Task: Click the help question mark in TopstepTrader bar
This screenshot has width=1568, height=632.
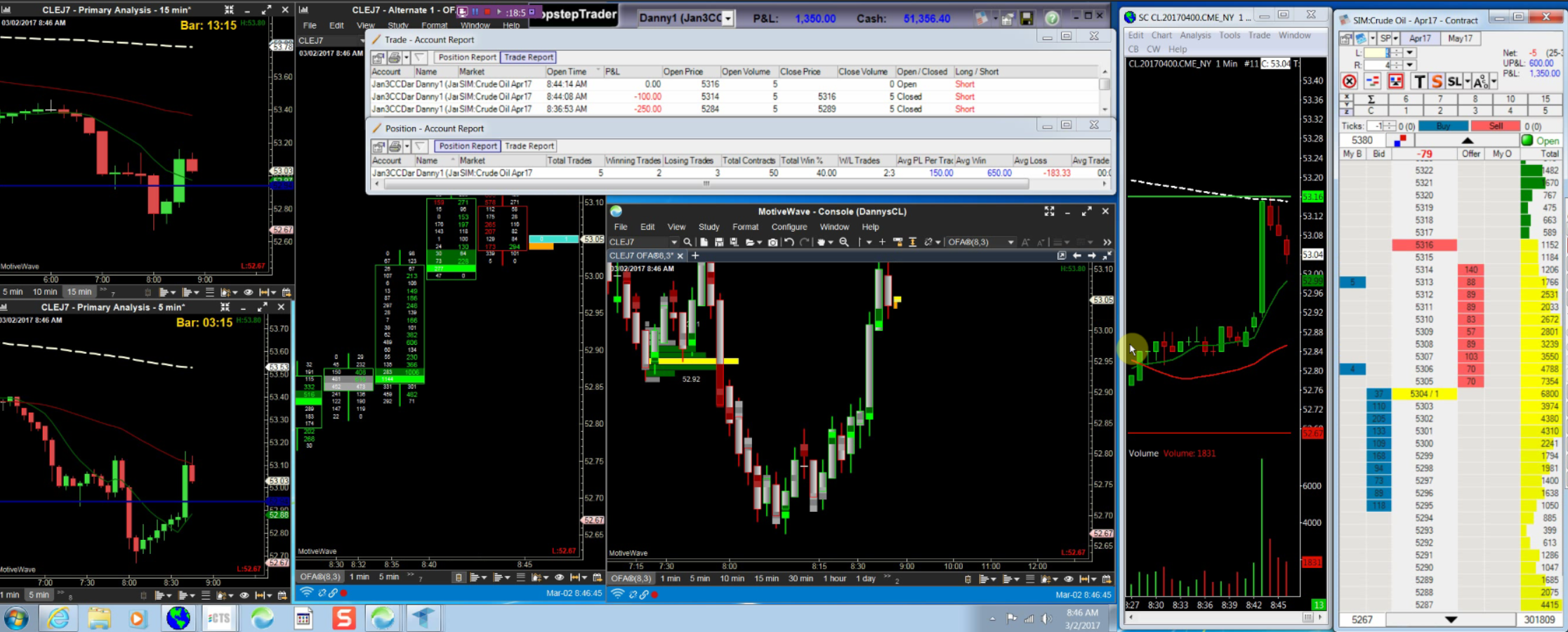Action: pyautogui.click(x=1051, y=18)
